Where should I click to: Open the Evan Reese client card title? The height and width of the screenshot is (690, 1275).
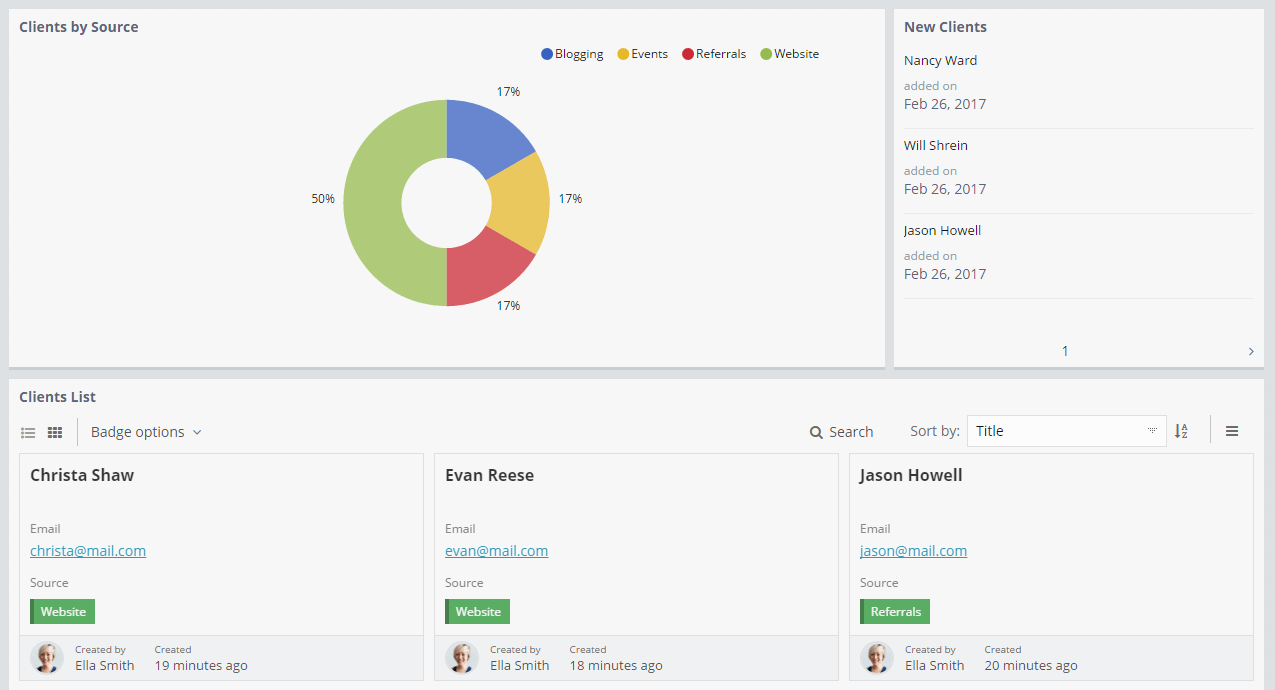(489, 475)
